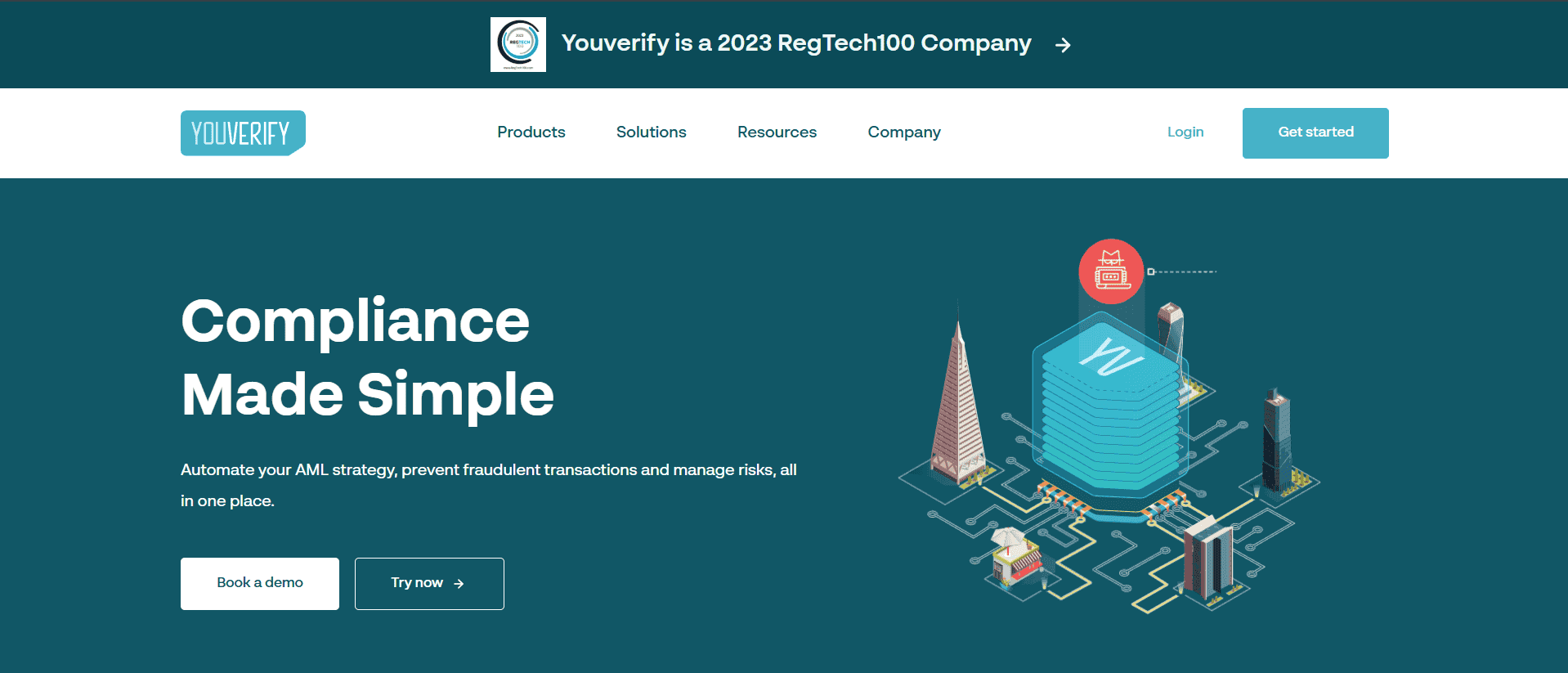Click the Compliance Made Simple heading
1568x673 pixels.
(367, 357)
